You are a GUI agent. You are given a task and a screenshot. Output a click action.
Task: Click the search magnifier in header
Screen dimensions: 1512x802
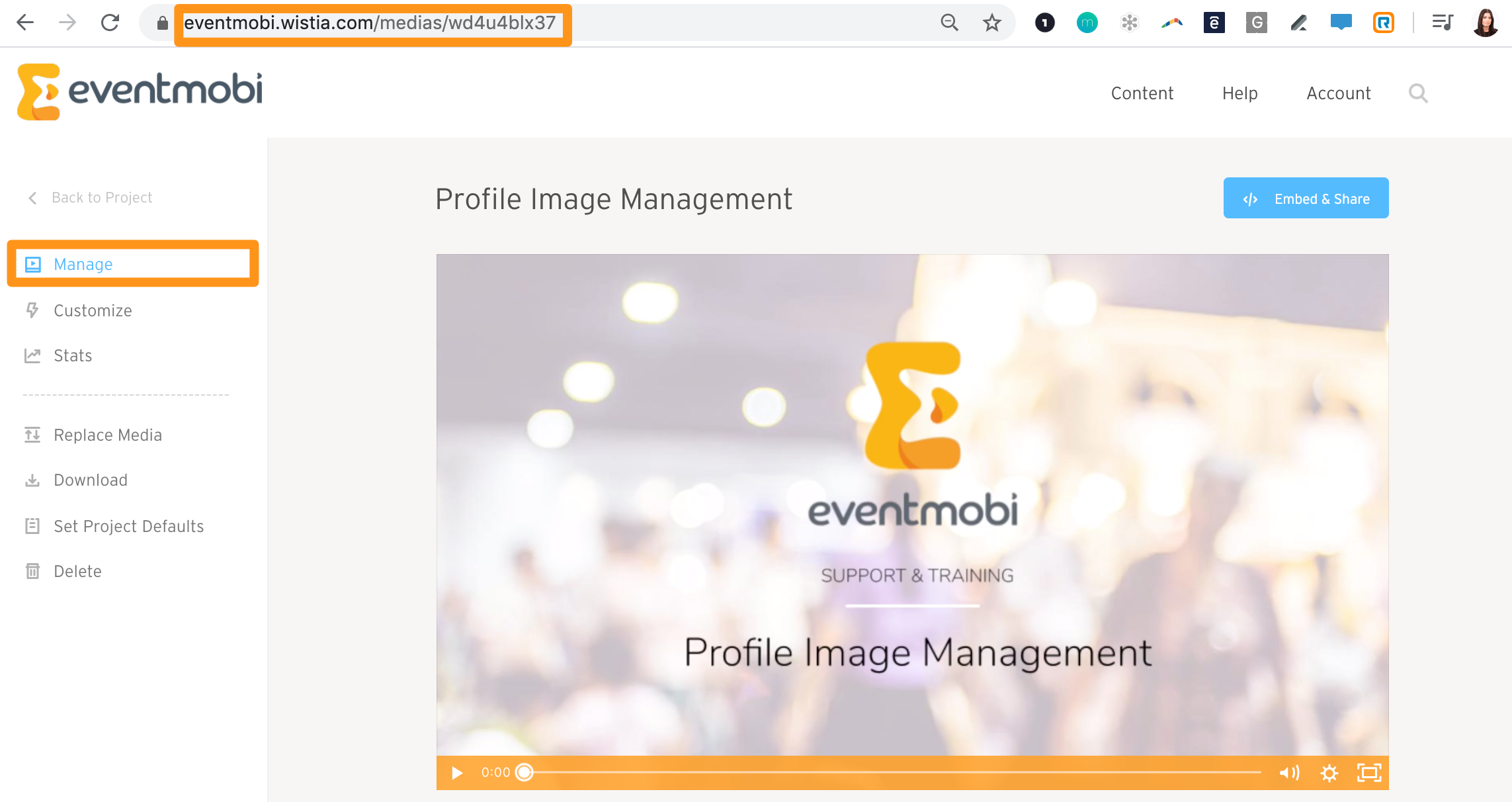[1418, 93]
